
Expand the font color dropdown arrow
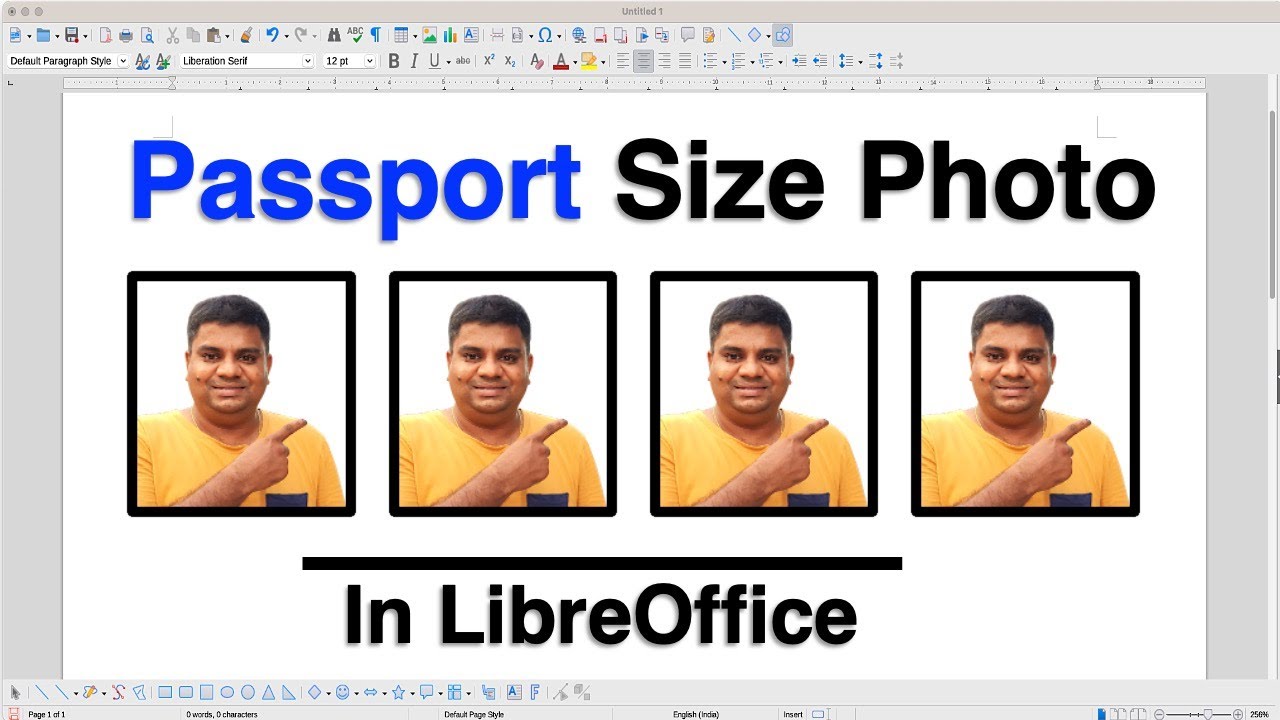pyautogui.click(x=574, y=62)
